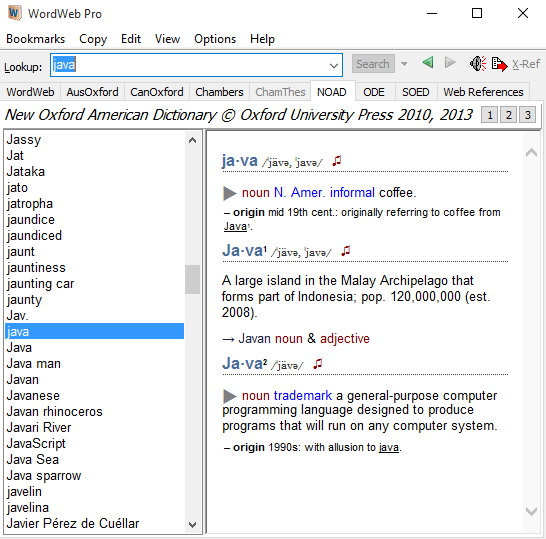Open the Help menu
The height and width of the screenshot is (539, 546).
click(262, 39)
